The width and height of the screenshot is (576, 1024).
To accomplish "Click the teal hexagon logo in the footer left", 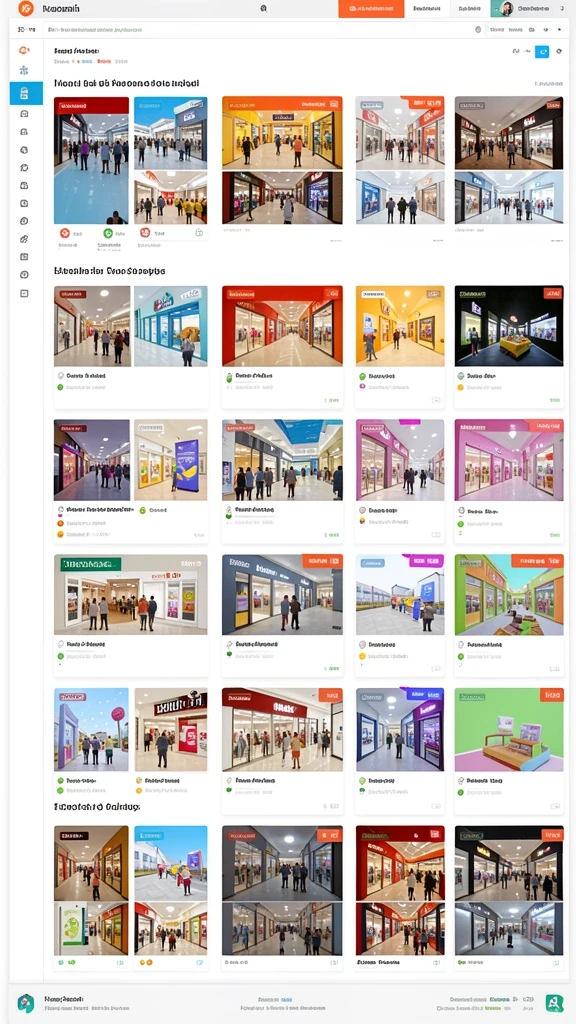I will [25, 1002].
